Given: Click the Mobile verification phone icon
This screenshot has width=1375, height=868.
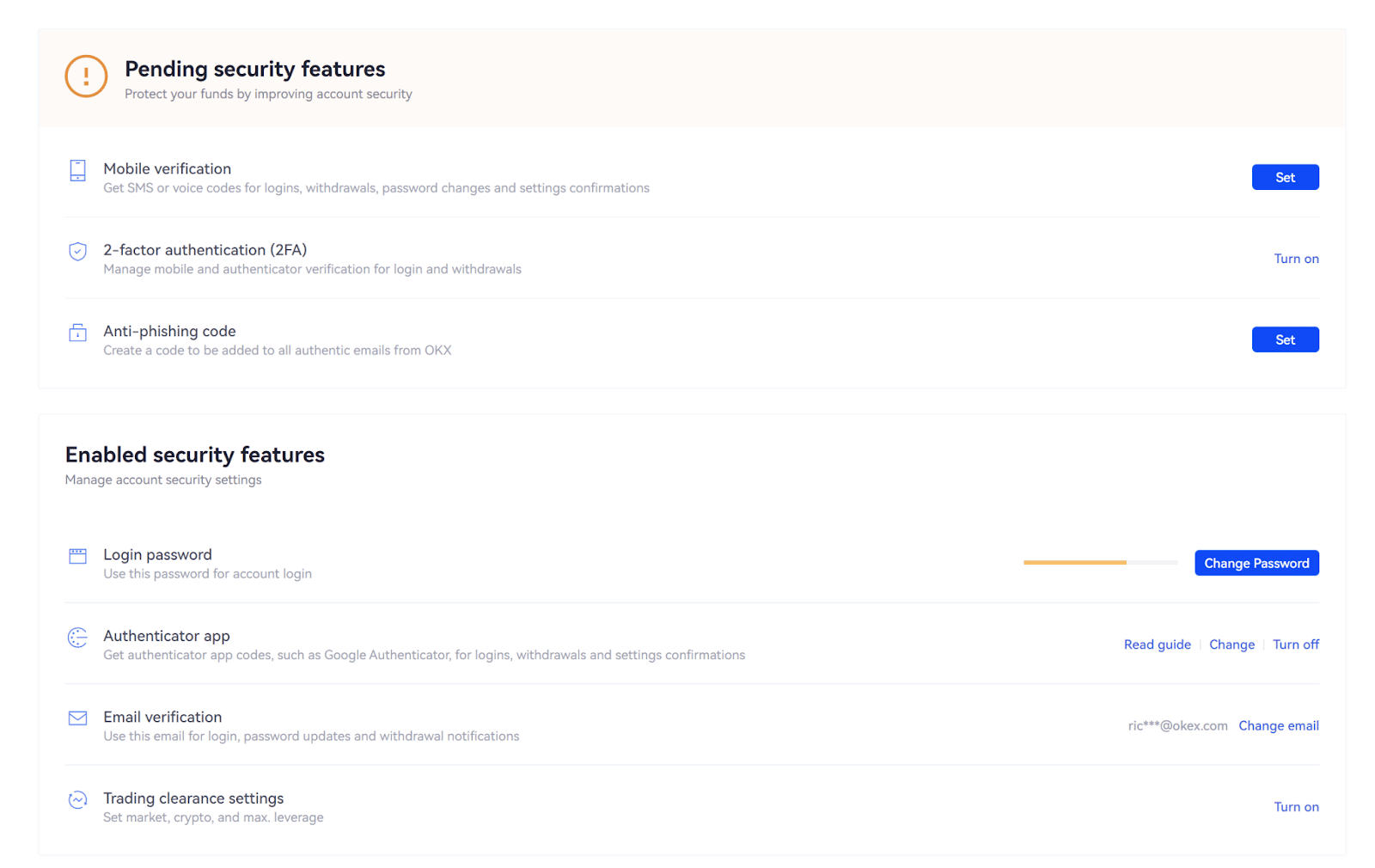Looking at the screenshot, I should [x=77, y=170].
